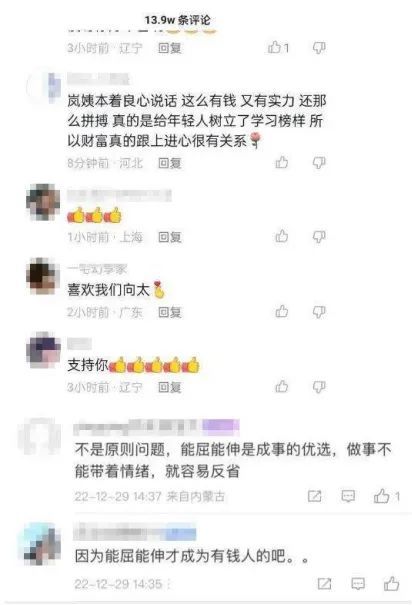Dislike the top 辽宁 comment
Image resolution: width=412 pixels, height=605 pixels.
tap(319, 47)
